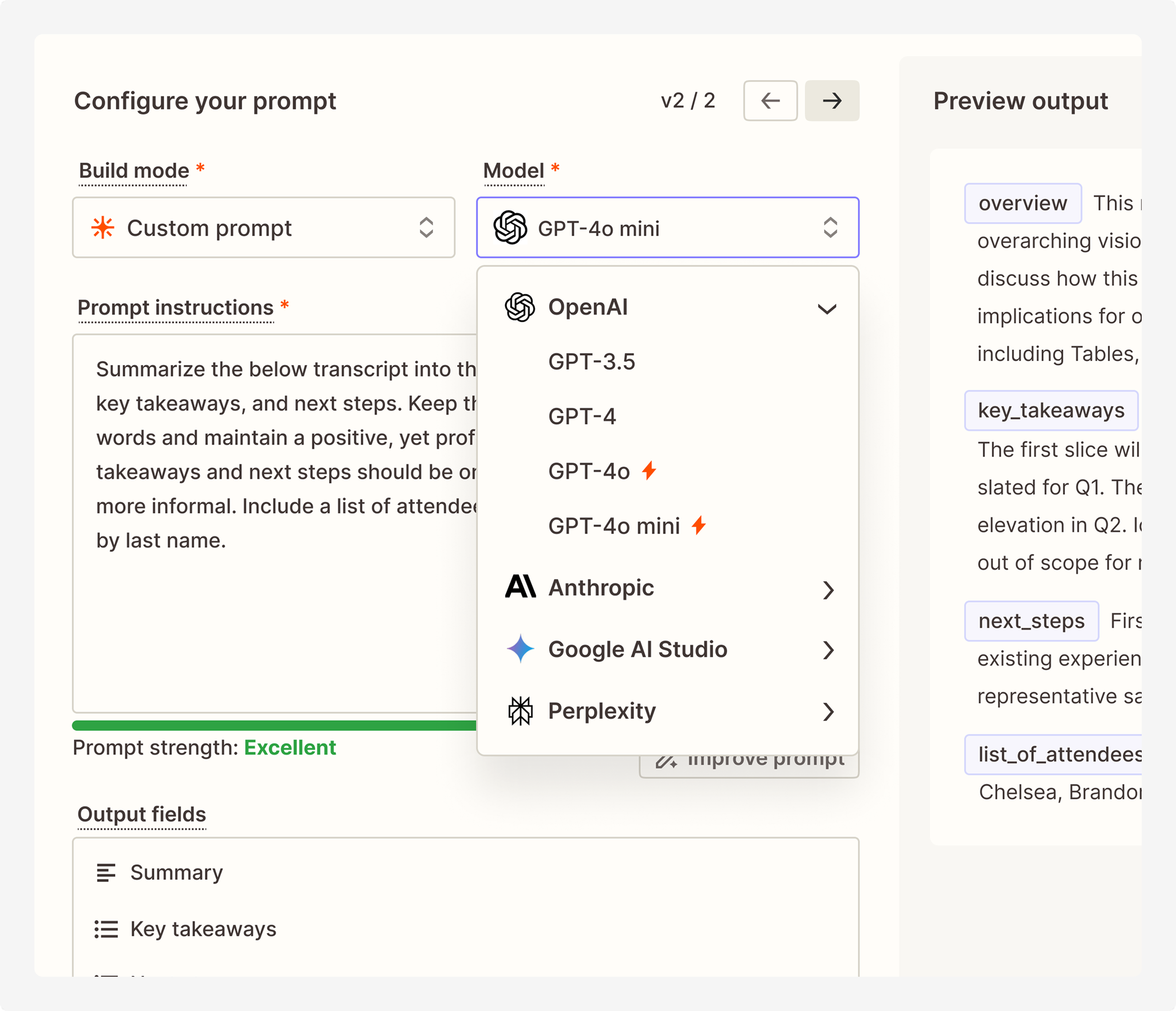Choose GPT-4o in the model list
This screenshot has height=1011, width=1176.
(588, 471)
